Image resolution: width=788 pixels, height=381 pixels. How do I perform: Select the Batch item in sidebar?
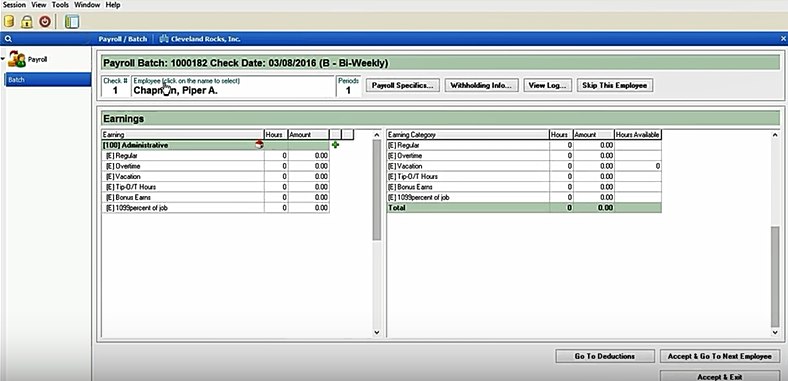tap(48, 79)
